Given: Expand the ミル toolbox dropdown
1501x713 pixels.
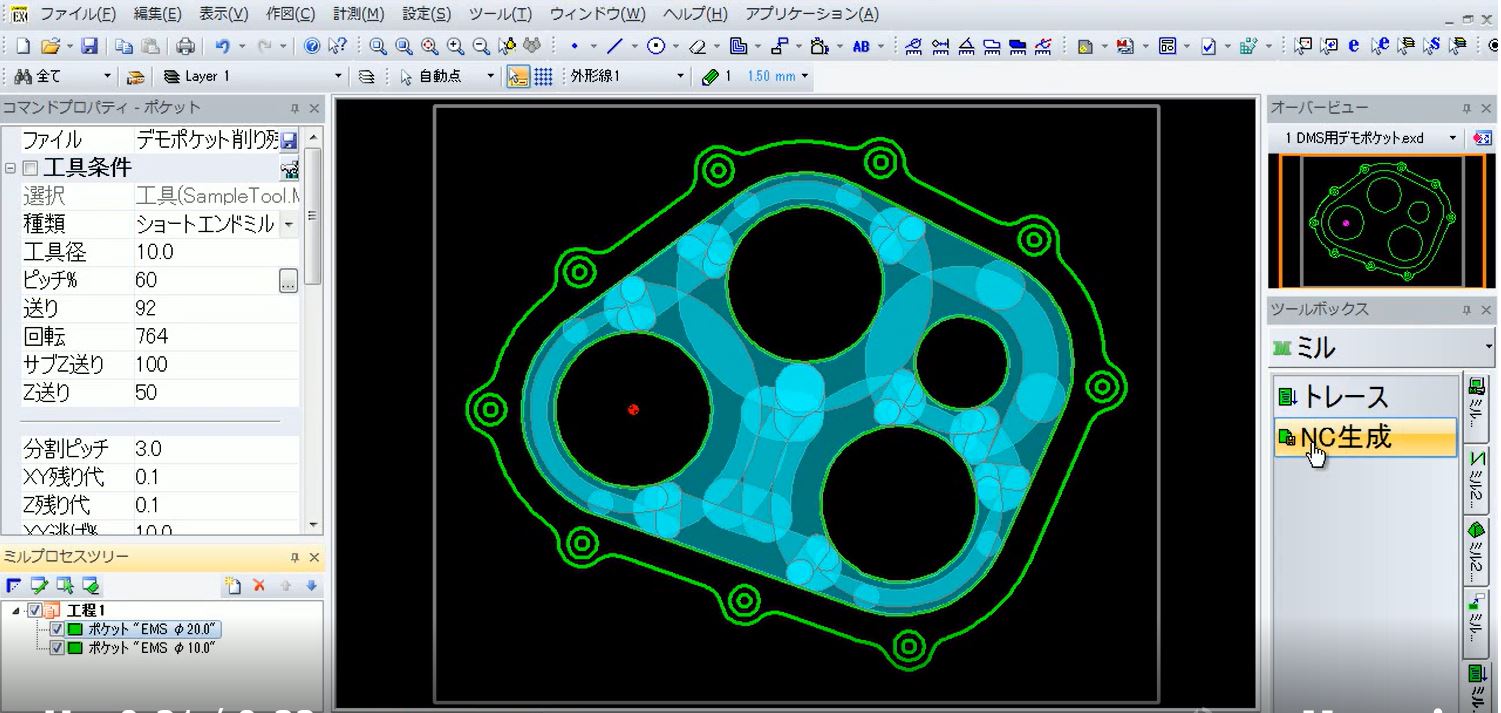Looking at the screenshot, I should pyautogui.click(x=1488, y=348).
